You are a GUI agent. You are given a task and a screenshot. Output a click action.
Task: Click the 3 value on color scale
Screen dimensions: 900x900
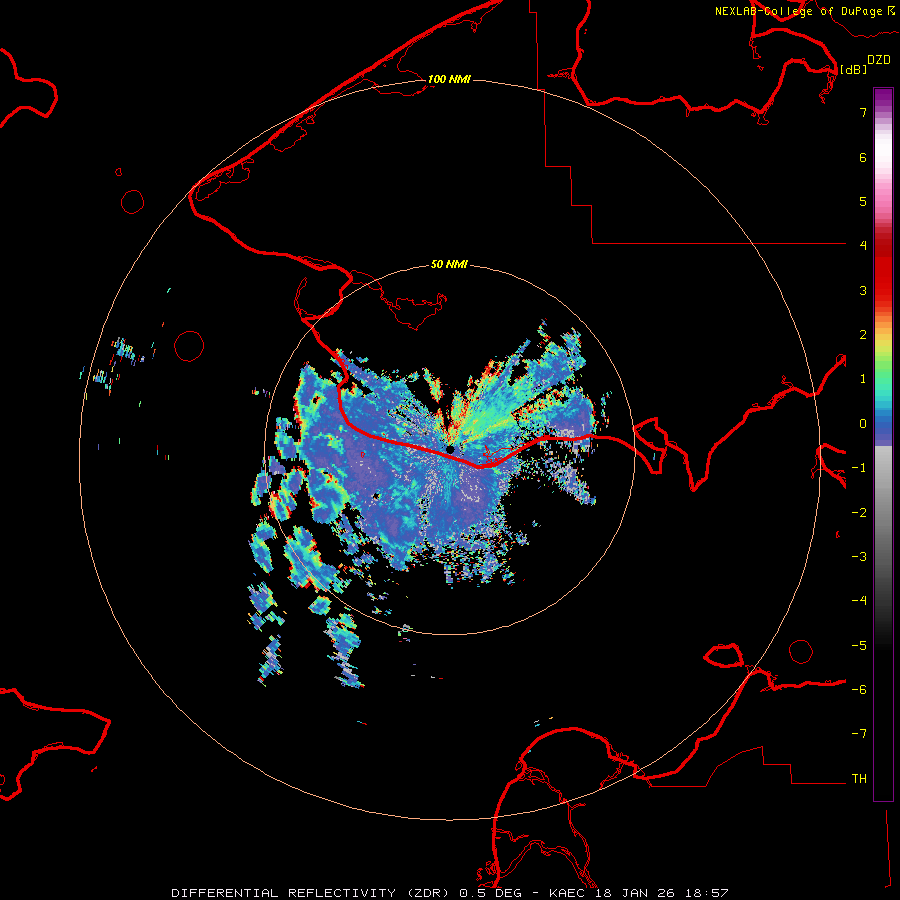tap(863, 290)
